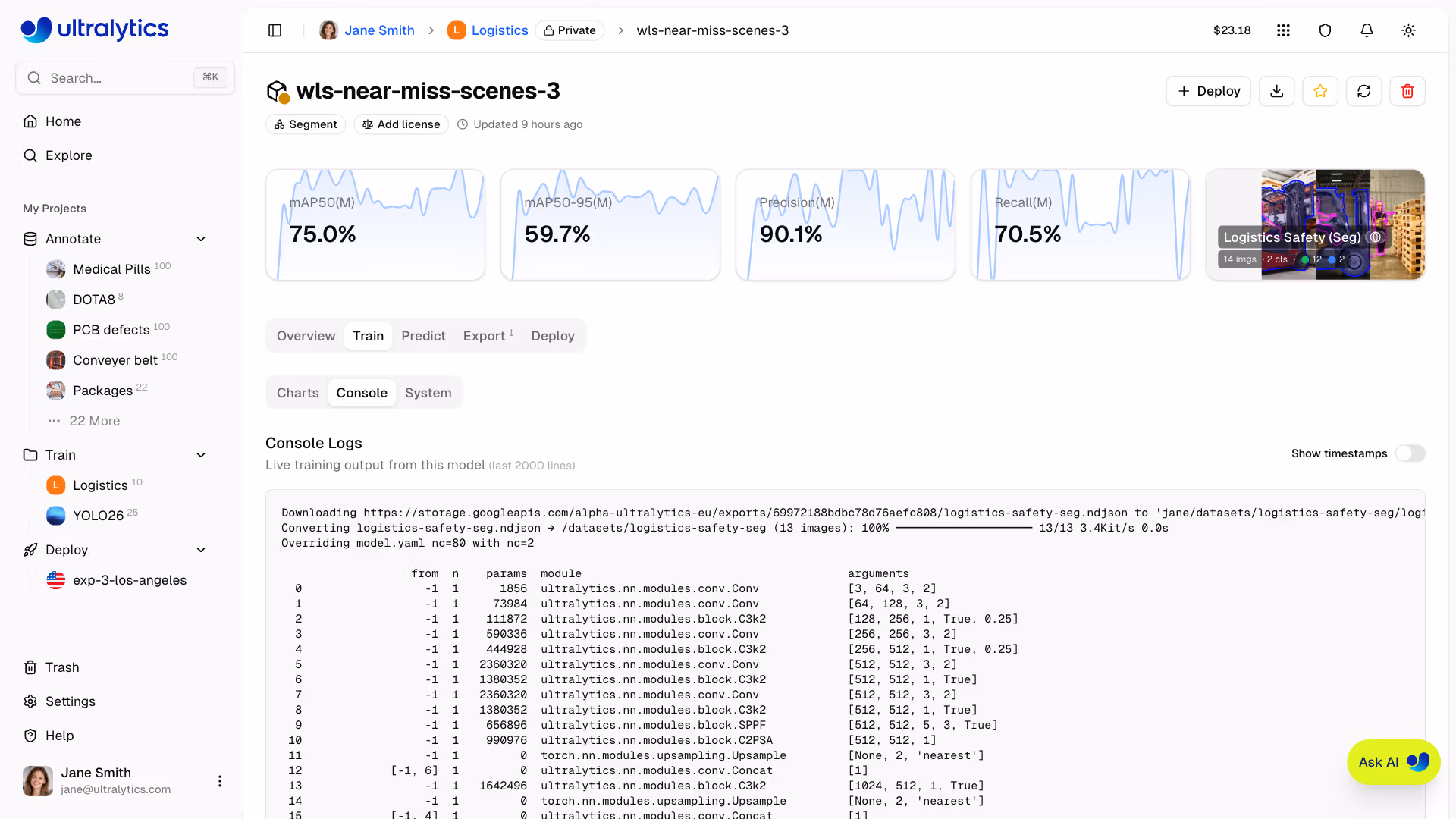Click the mAP50-95(M) metric card
The width and height of the screenshot is (1456, 819).
pyautogui.click(x=610, y=224)
